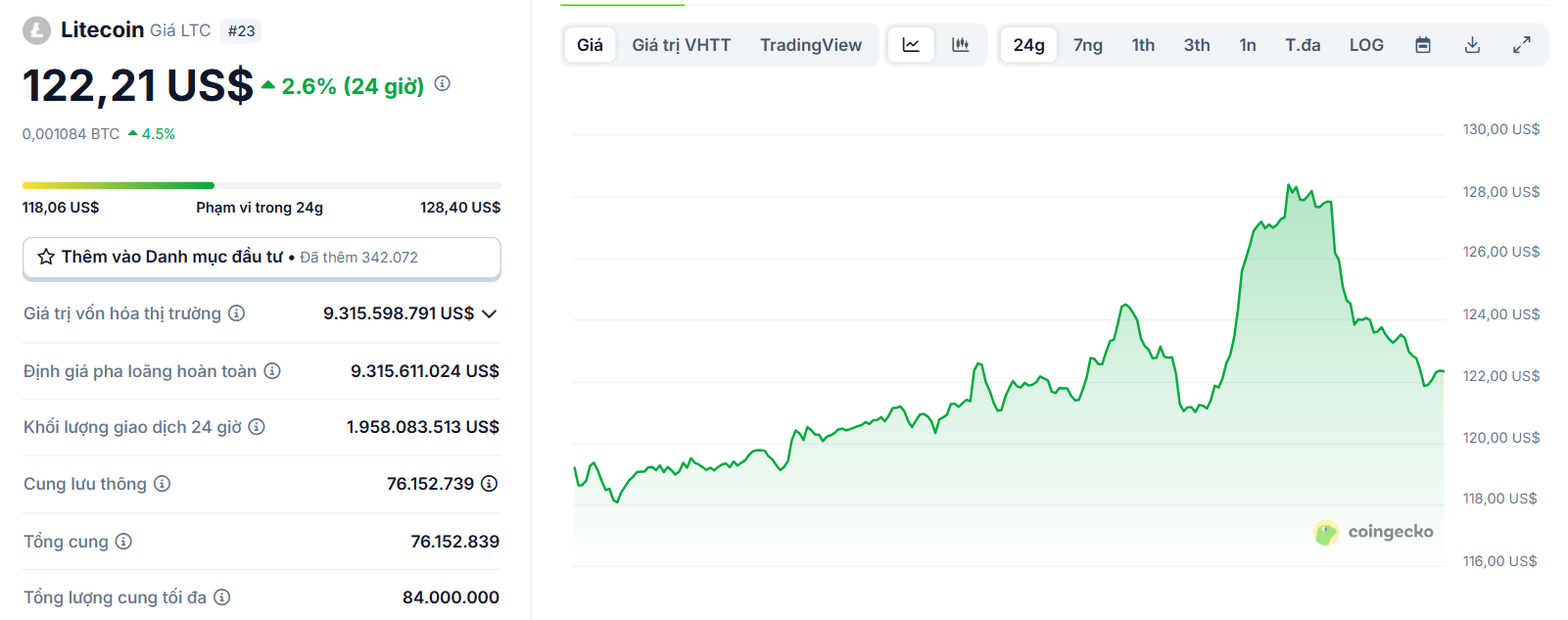
Task: Select the 7ng time range
Action: point(1088,45)
